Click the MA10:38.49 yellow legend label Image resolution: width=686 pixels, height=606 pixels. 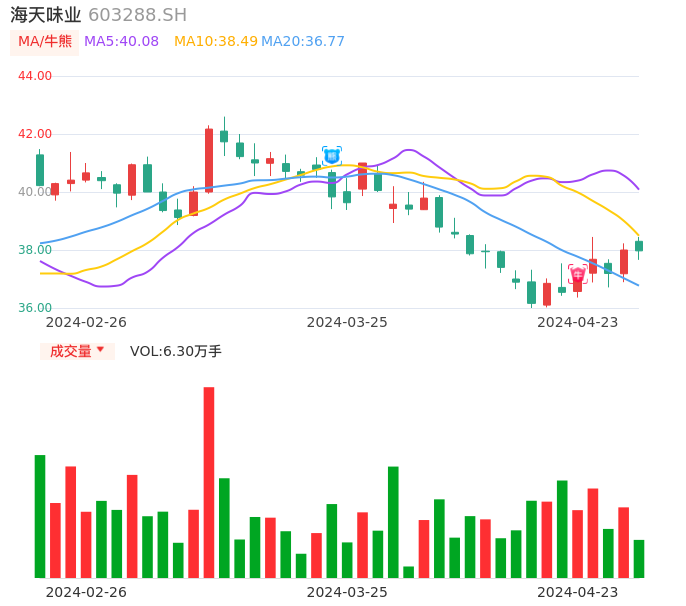(x=215, y=41)
